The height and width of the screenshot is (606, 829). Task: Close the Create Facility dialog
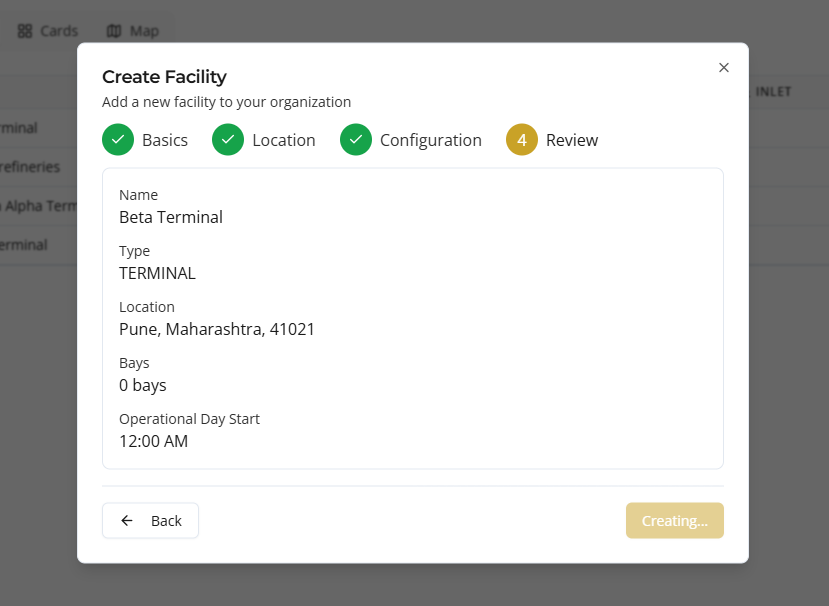point(724,68)
